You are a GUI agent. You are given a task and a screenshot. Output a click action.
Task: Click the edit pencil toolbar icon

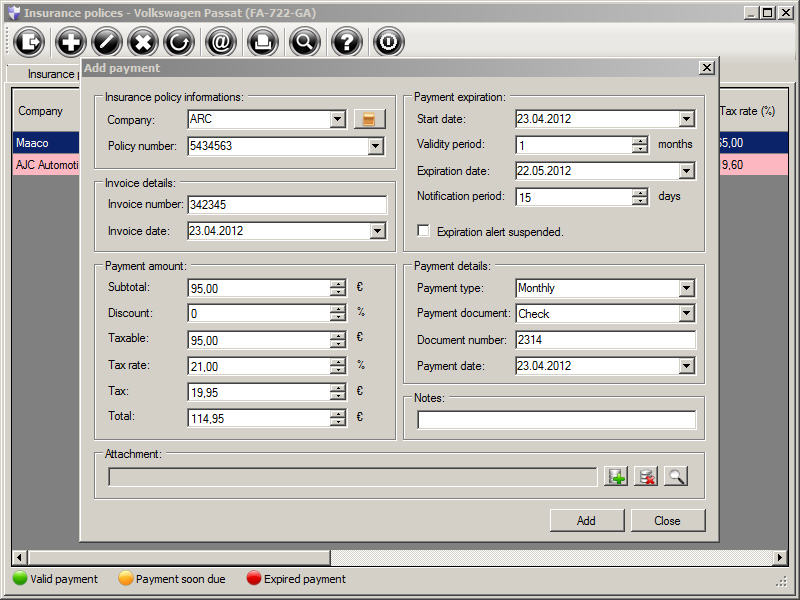click(107, 42)
